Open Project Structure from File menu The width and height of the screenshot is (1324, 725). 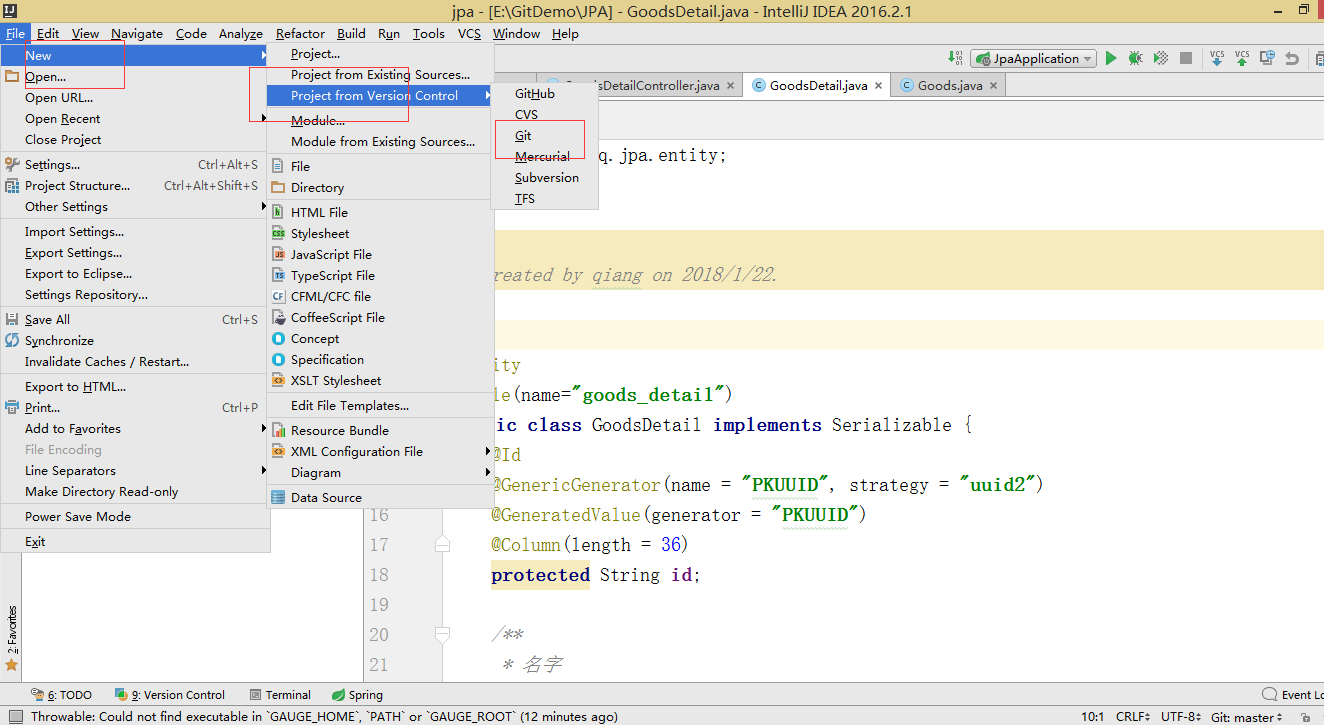tap(135, 186)
